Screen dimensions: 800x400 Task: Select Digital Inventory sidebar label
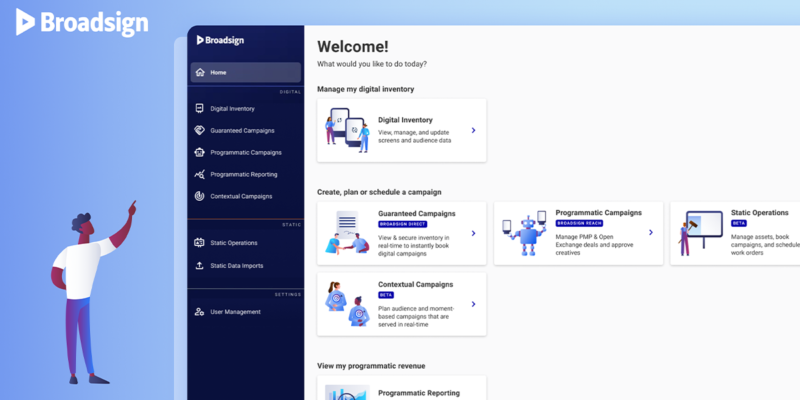(x=232, y=109)
